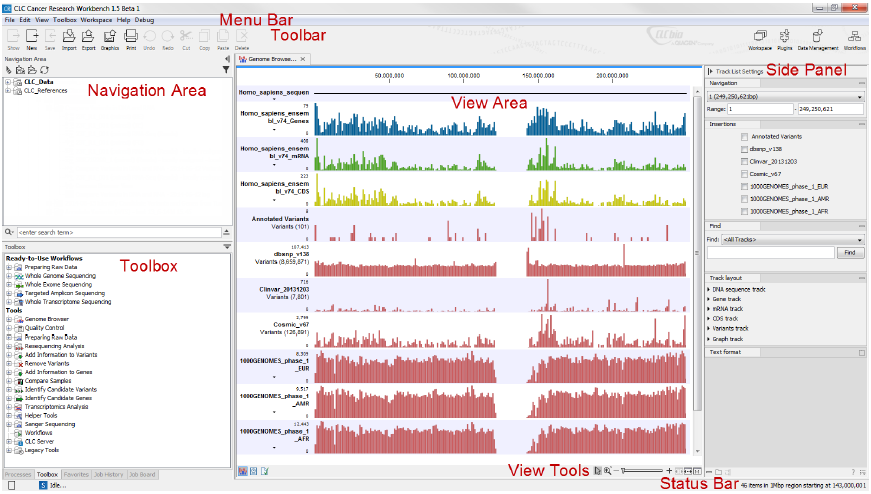This screenshot has width=871, height=494.
Task: Open the File menu
Action: [9, 20]
